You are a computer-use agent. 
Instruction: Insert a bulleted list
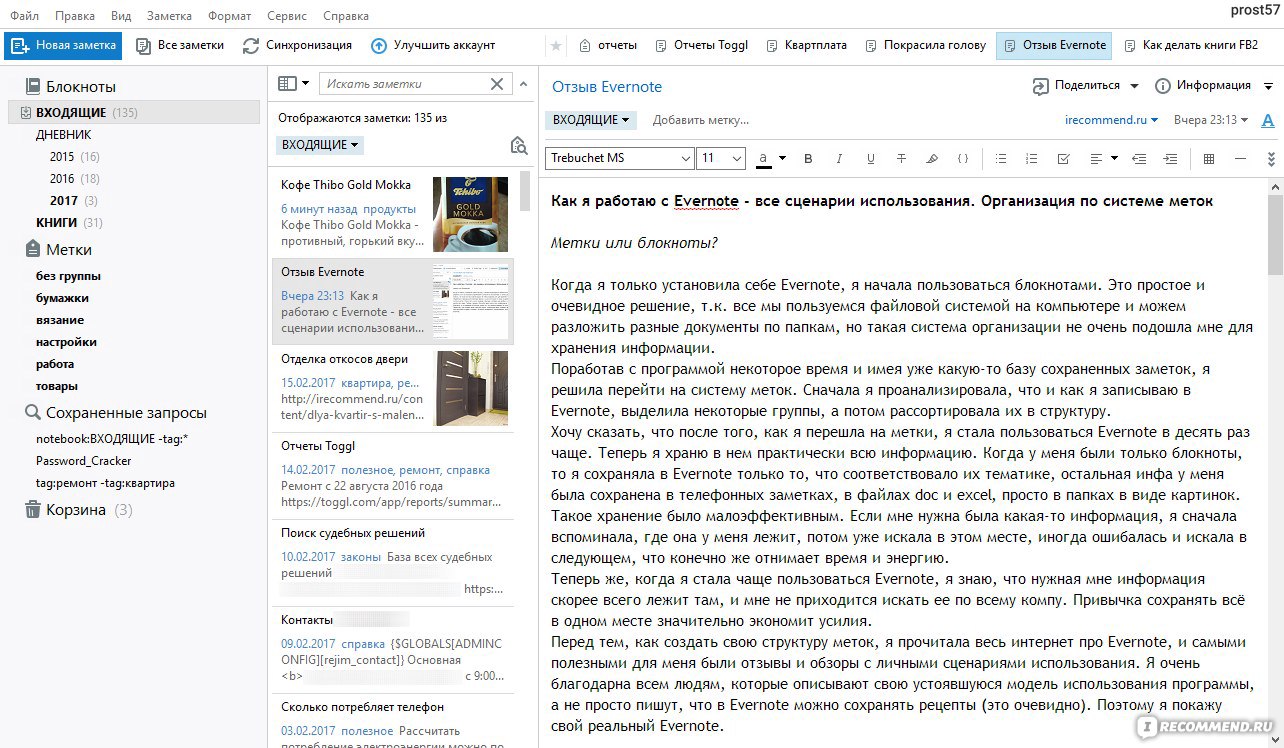point(1001,158)
